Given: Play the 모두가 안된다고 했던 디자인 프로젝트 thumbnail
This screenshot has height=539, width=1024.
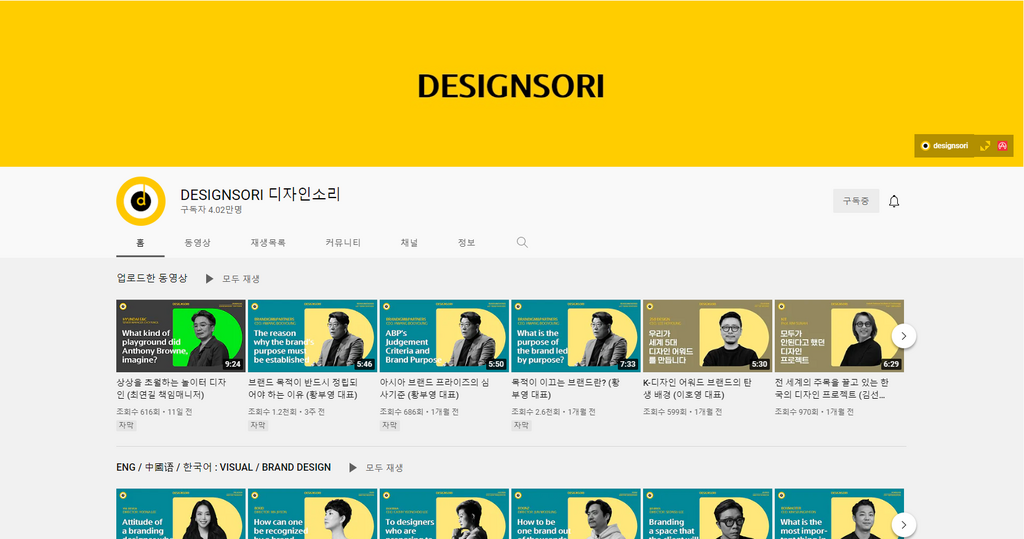Looking at the screenshot, I should coord(839,336).
